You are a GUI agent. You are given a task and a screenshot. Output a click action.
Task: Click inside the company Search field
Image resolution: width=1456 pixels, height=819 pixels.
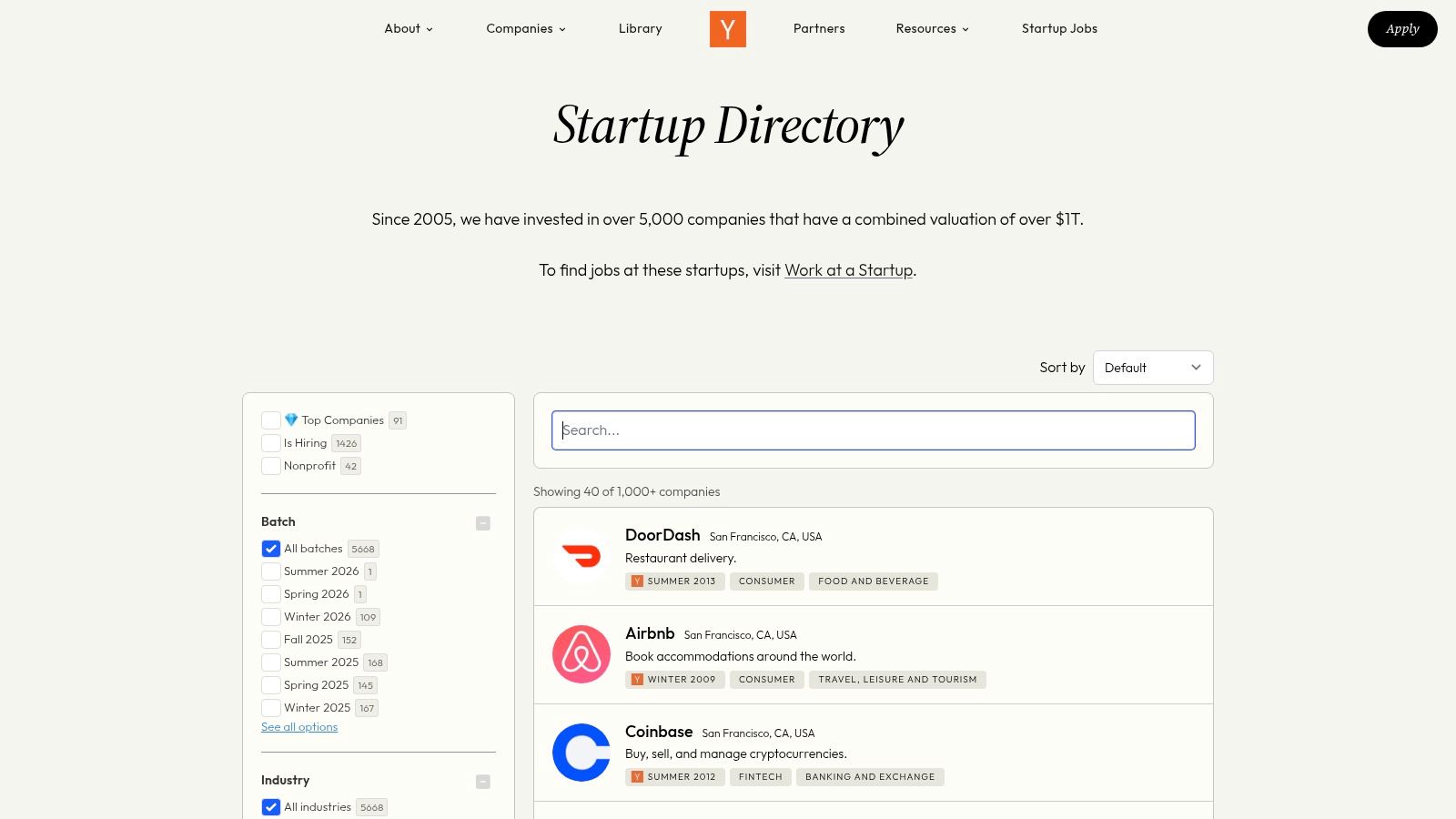click(873, 430)
